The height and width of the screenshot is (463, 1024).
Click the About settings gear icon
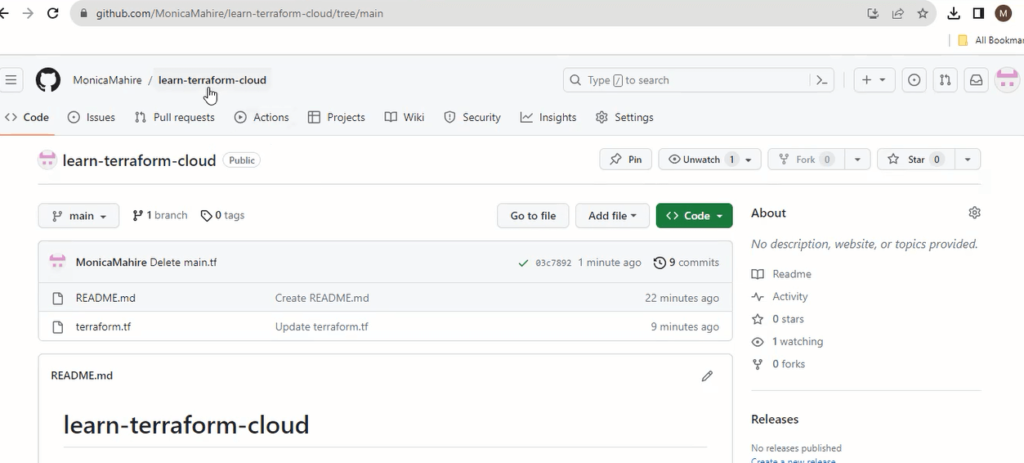click(x=974, y=213)
